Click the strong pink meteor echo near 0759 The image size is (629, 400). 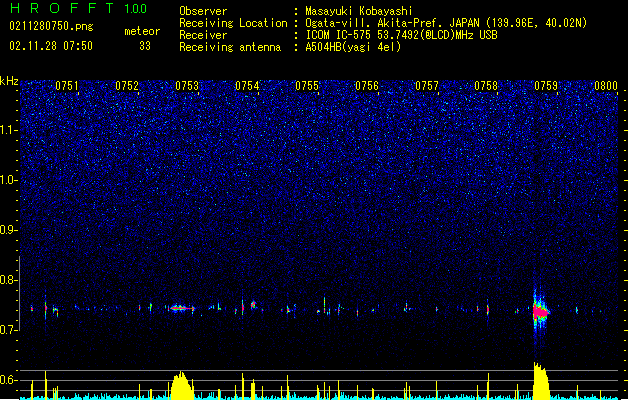click(540, 311)
